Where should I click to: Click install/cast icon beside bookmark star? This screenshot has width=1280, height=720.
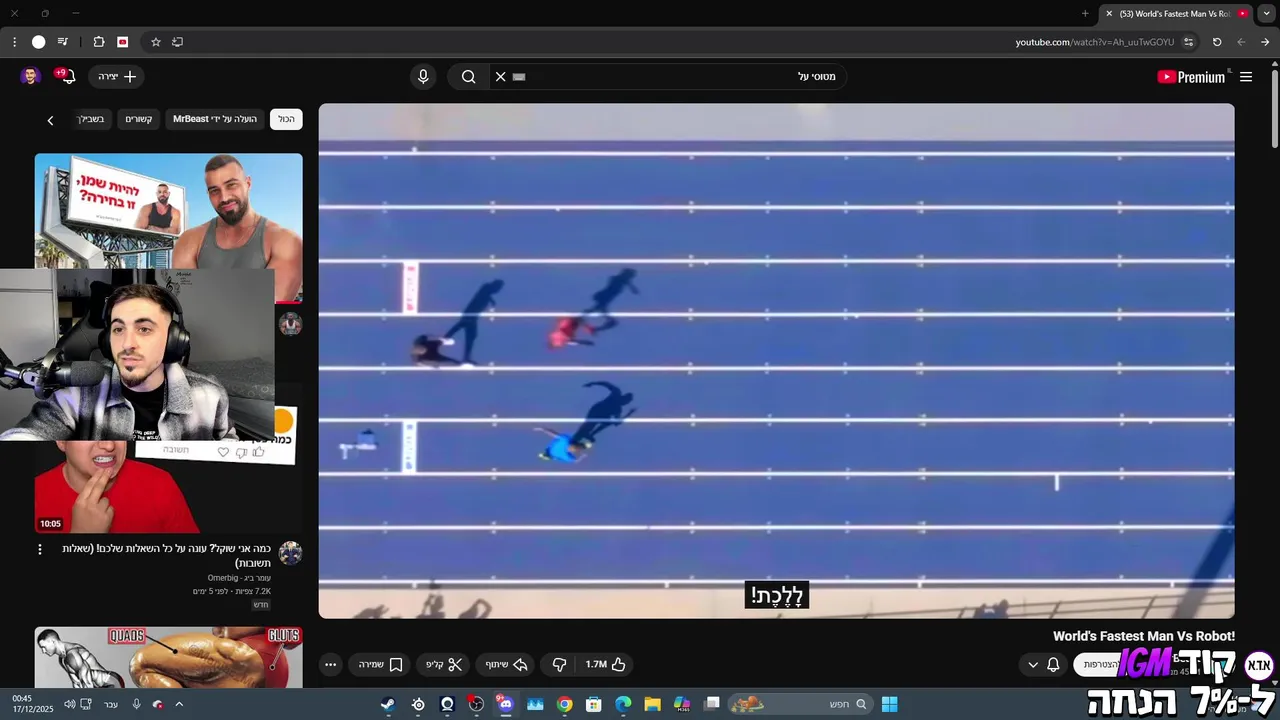pos(178,42)
